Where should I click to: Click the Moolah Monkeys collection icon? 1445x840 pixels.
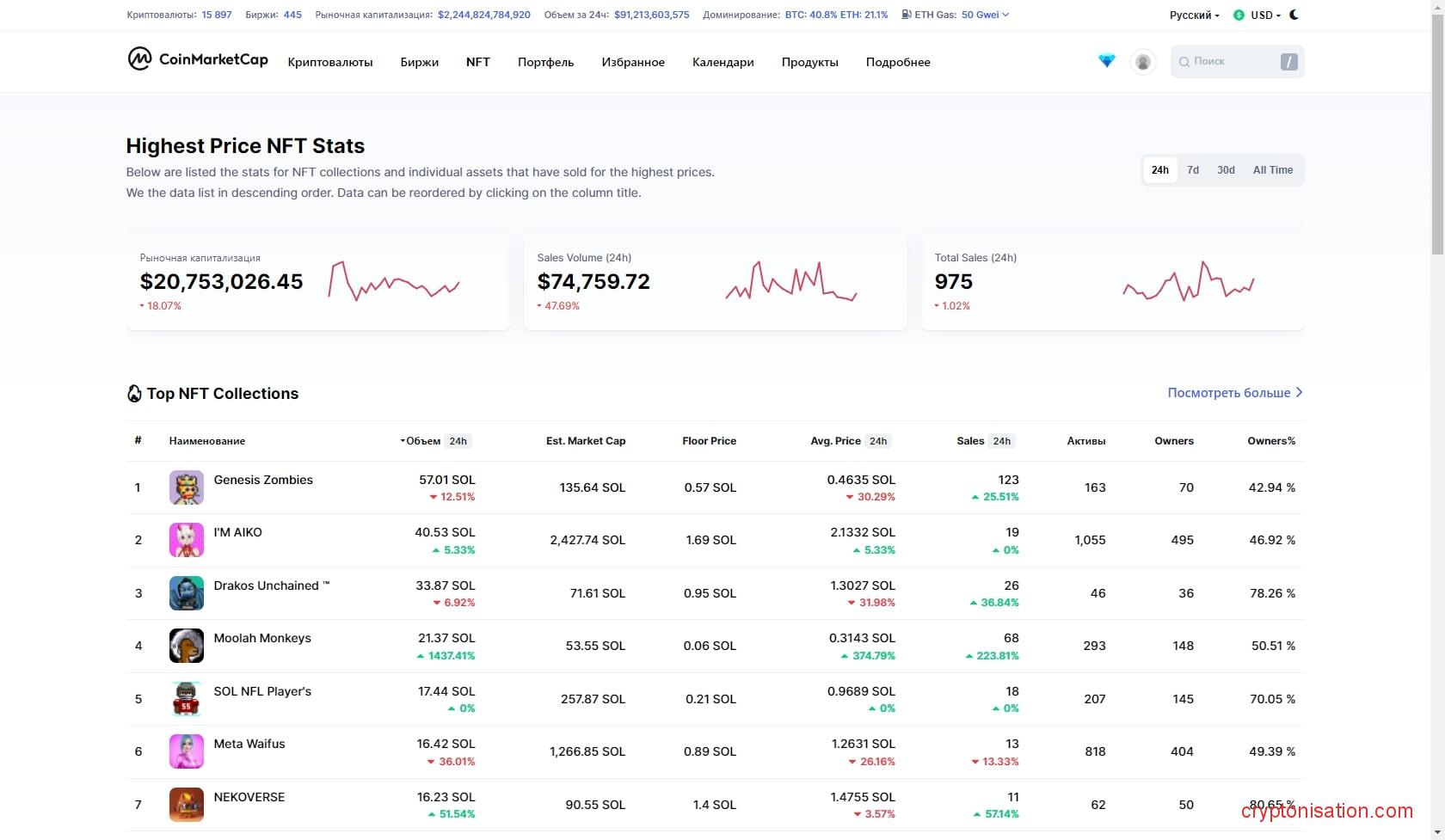click(x=187, y=646)
